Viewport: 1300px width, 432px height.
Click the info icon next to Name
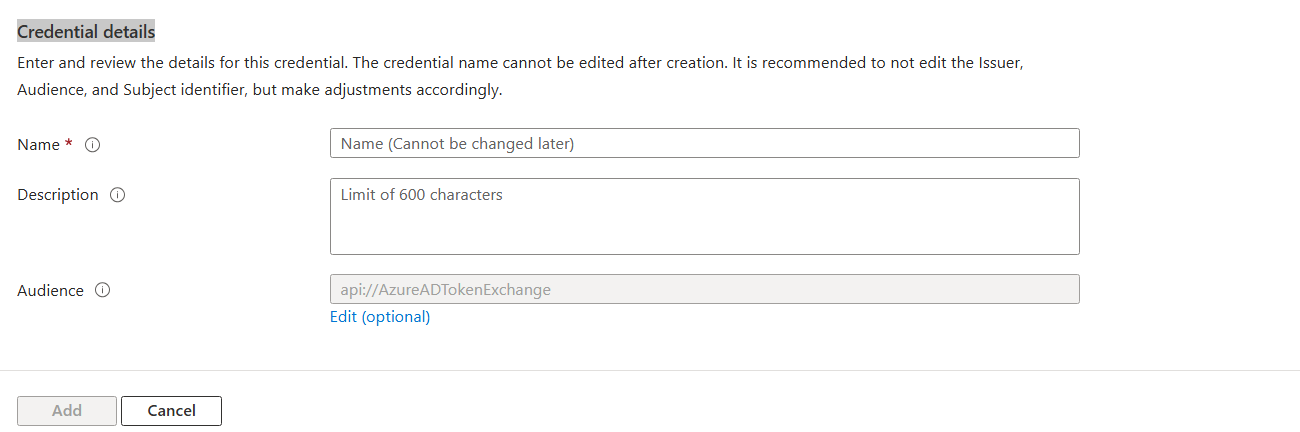[93, 145]
